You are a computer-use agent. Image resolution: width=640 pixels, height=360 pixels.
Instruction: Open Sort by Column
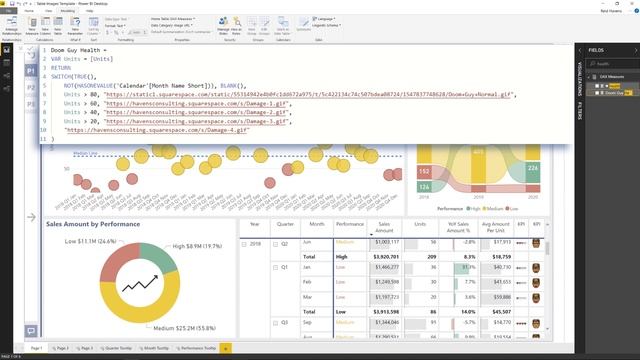(93, 26)
